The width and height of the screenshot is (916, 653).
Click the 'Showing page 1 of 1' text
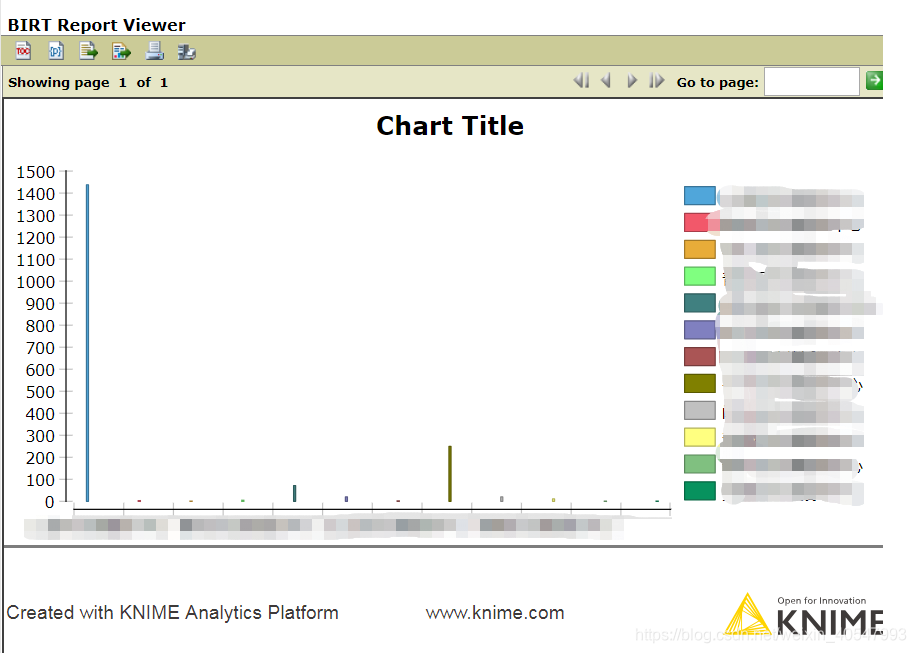(x=88, y=82)
